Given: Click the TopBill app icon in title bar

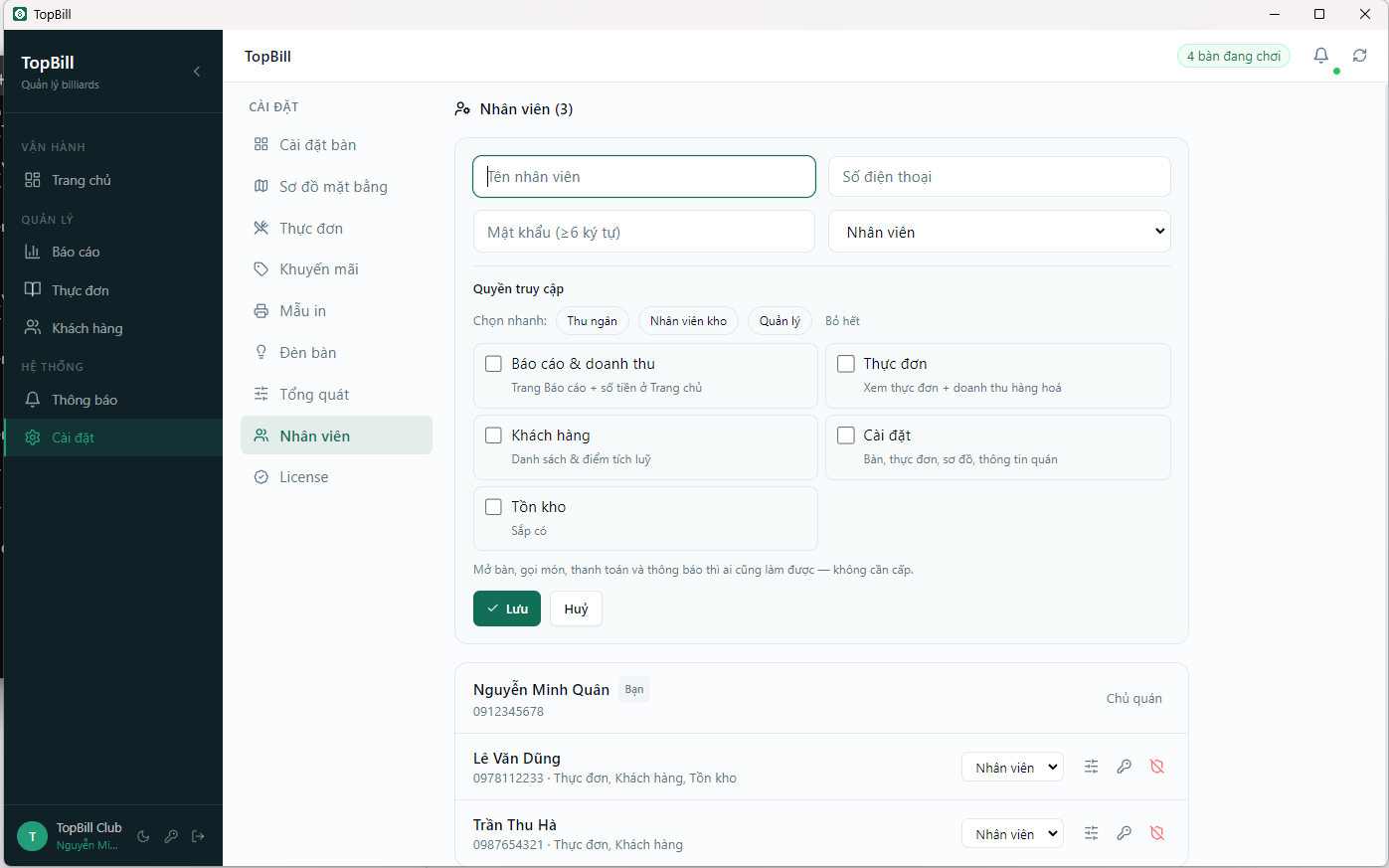Looking at the screenshot, I should [20, 14].
